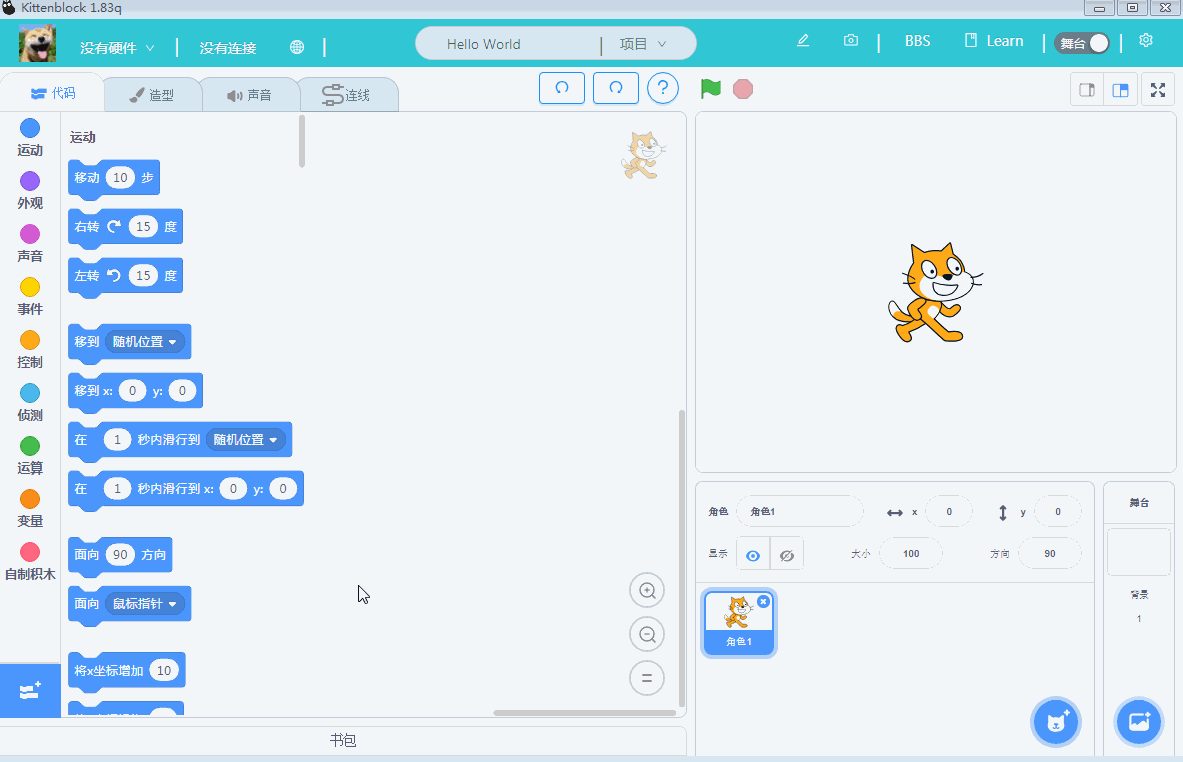Show the sprite with the eye button
Screen dimensions: 1183x762
click(753, 555)
